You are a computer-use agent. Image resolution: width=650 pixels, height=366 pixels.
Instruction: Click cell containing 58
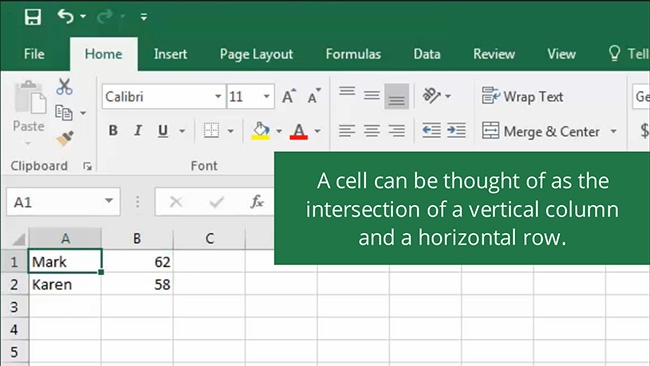tap(137, 284)
